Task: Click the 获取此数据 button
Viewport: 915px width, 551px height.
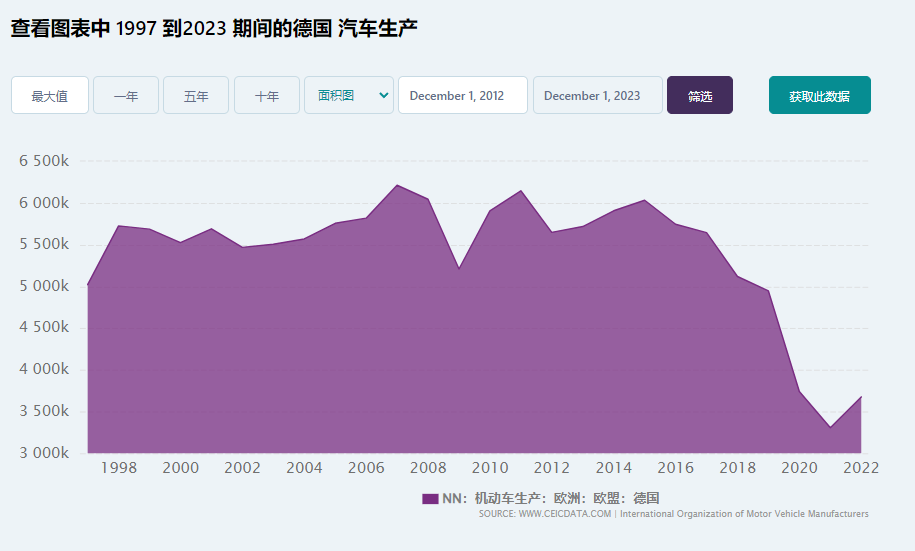Action: 819,95
